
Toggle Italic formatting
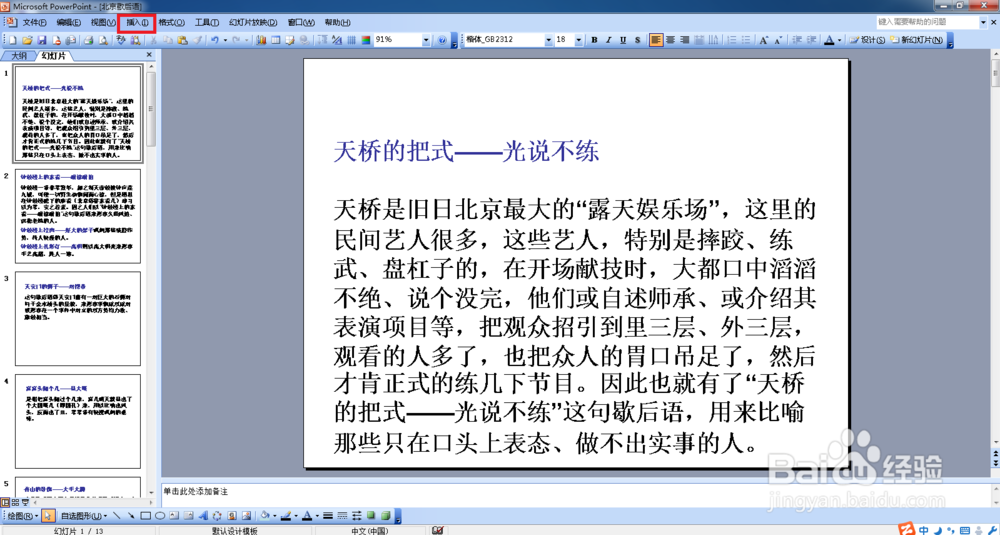pyautogui.click(x=608, y=40)
